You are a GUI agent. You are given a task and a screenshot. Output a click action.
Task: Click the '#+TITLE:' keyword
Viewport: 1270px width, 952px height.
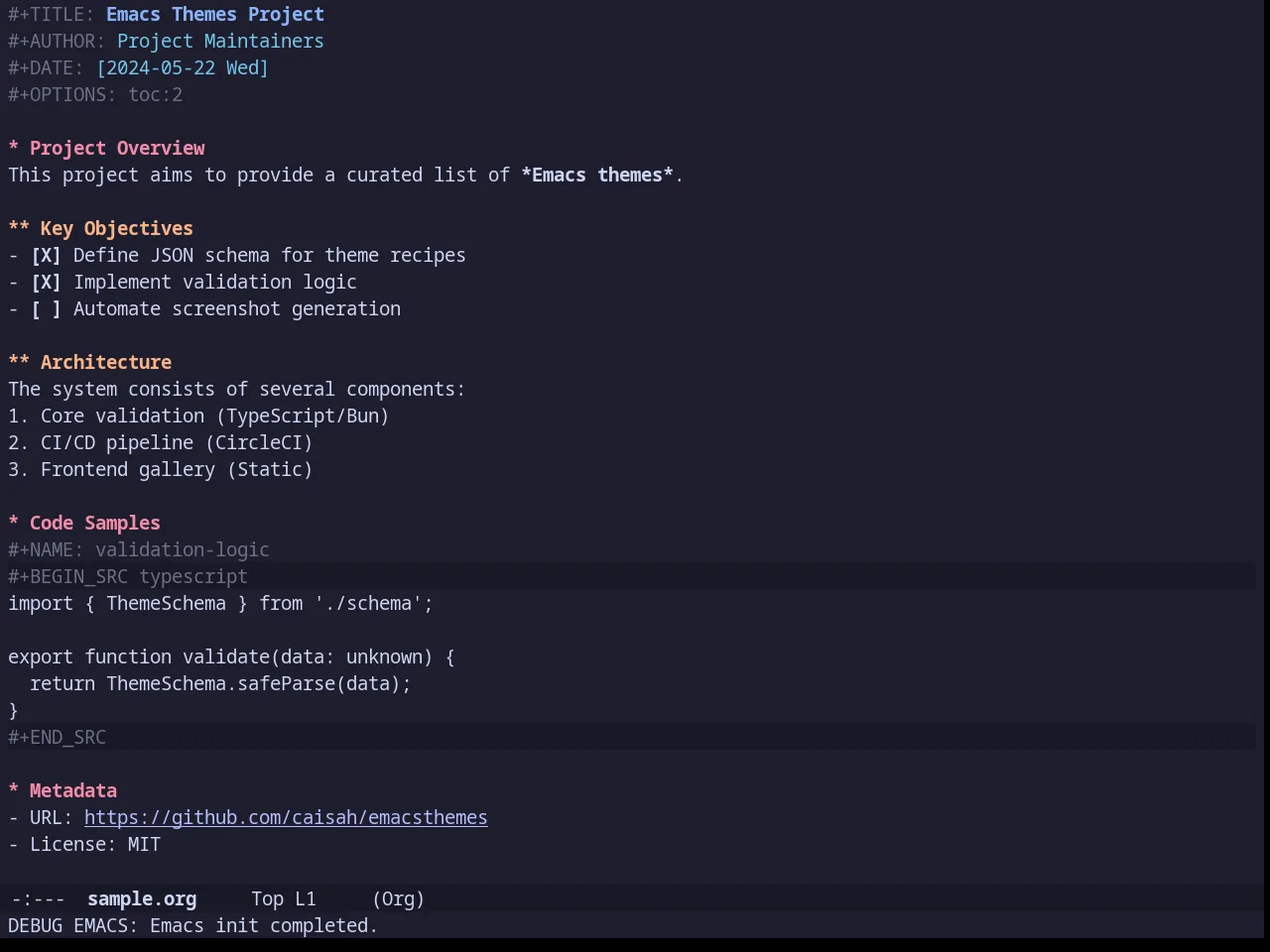pyautogui.click(x=52, y=14)
